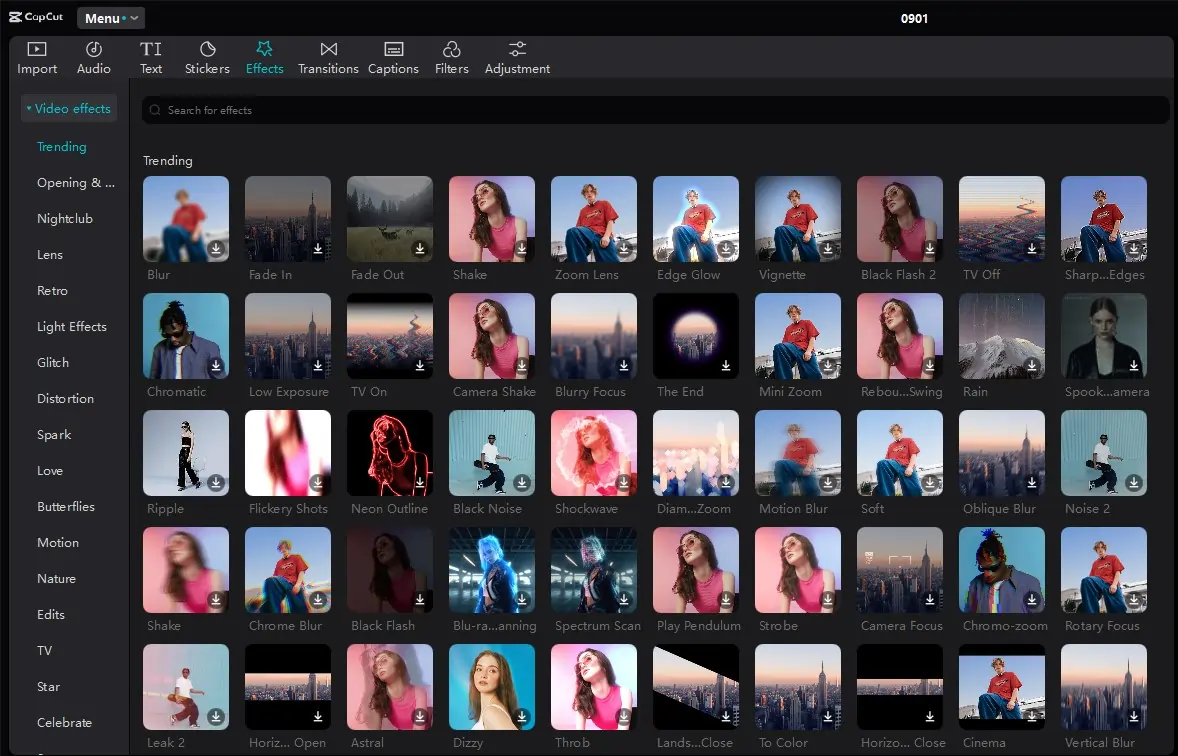Open the Spark category

[54, 435]
